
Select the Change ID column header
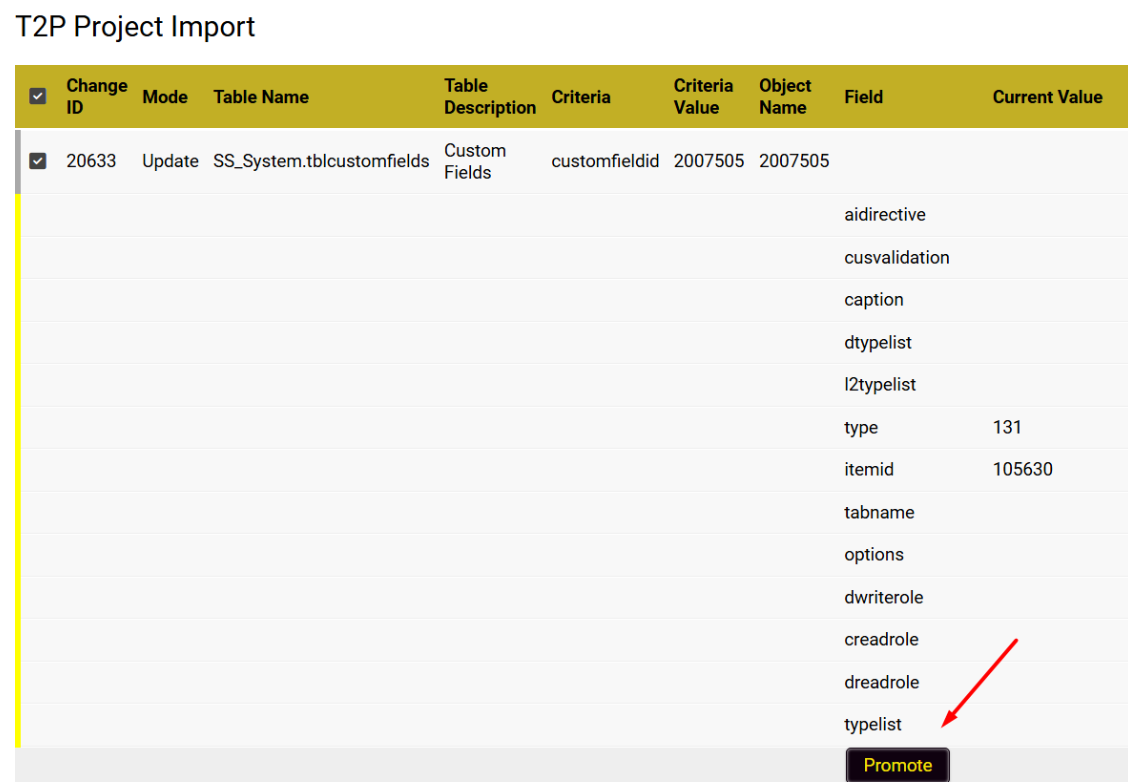point(96,96)
